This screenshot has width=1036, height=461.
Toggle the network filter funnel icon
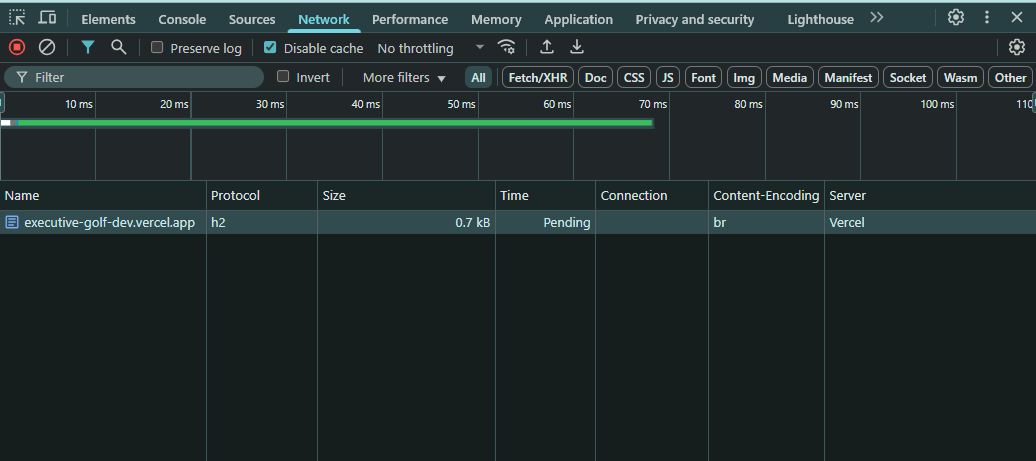coord(88,48)
